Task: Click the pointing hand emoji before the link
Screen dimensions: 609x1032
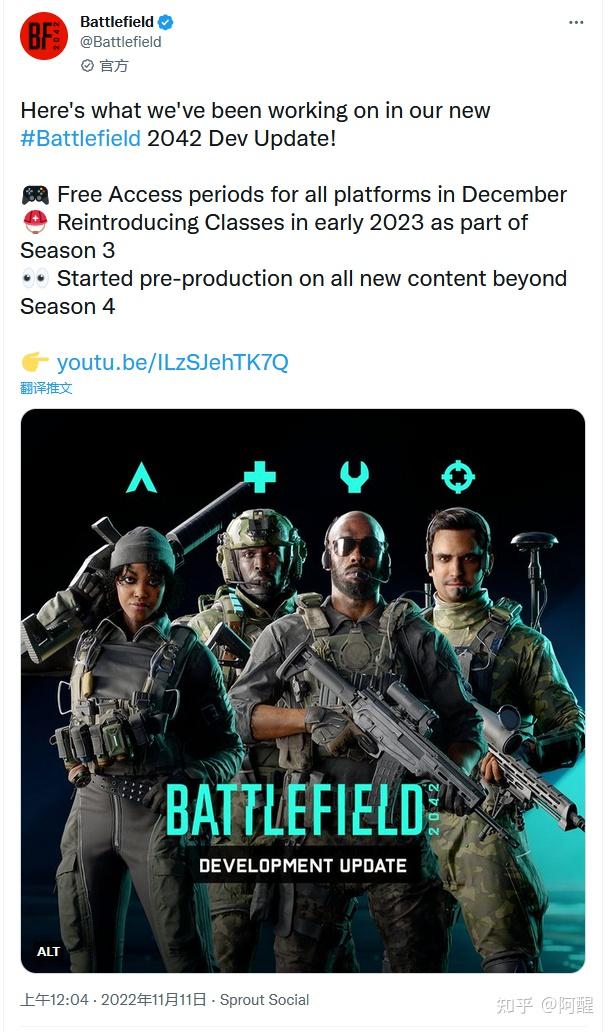Action: point(35,362)
